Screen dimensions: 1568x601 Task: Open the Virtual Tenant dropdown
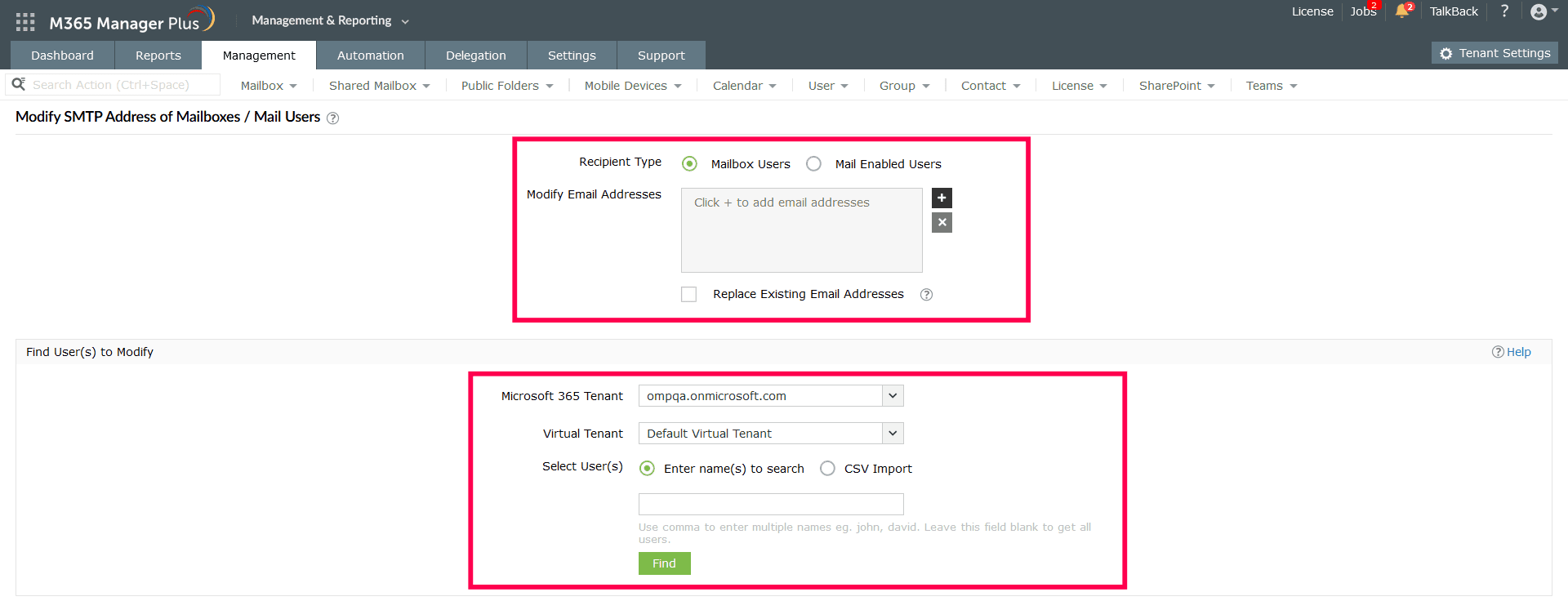(771, 434)
